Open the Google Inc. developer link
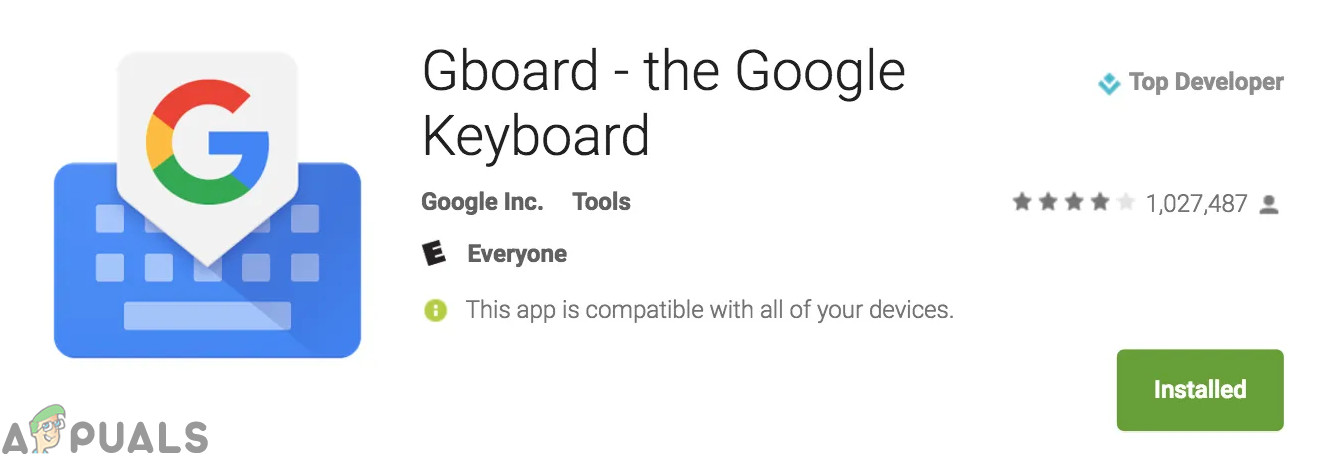1323x463 pixels. click(482, 202)
